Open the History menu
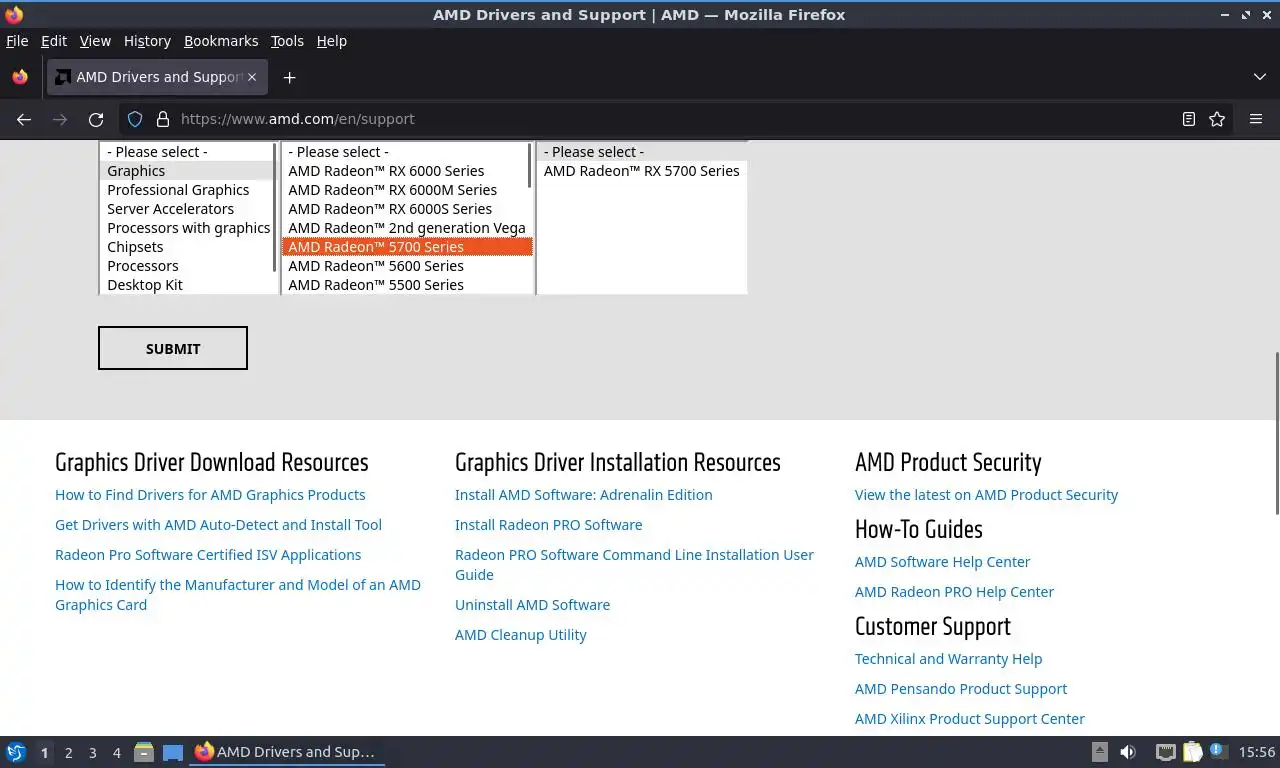The width and height of the screenshot is (1280, 768). coord(147,41)
